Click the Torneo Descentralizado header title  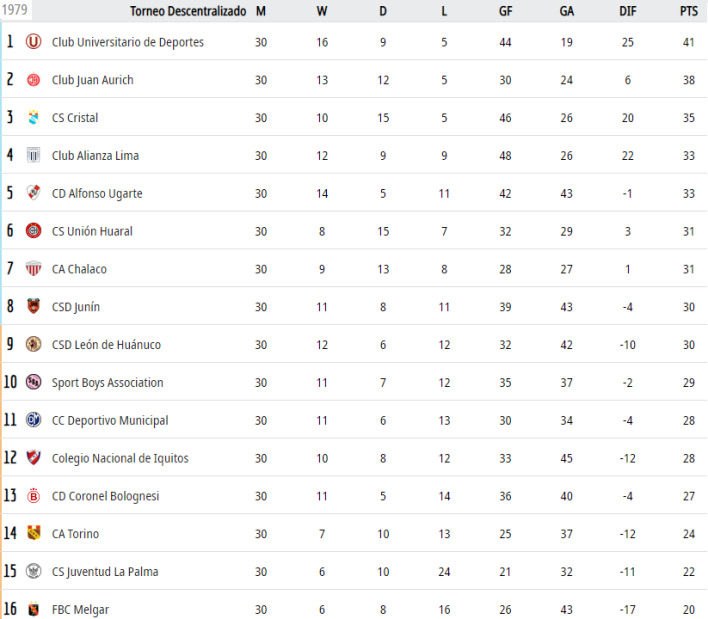pos(188,11)
